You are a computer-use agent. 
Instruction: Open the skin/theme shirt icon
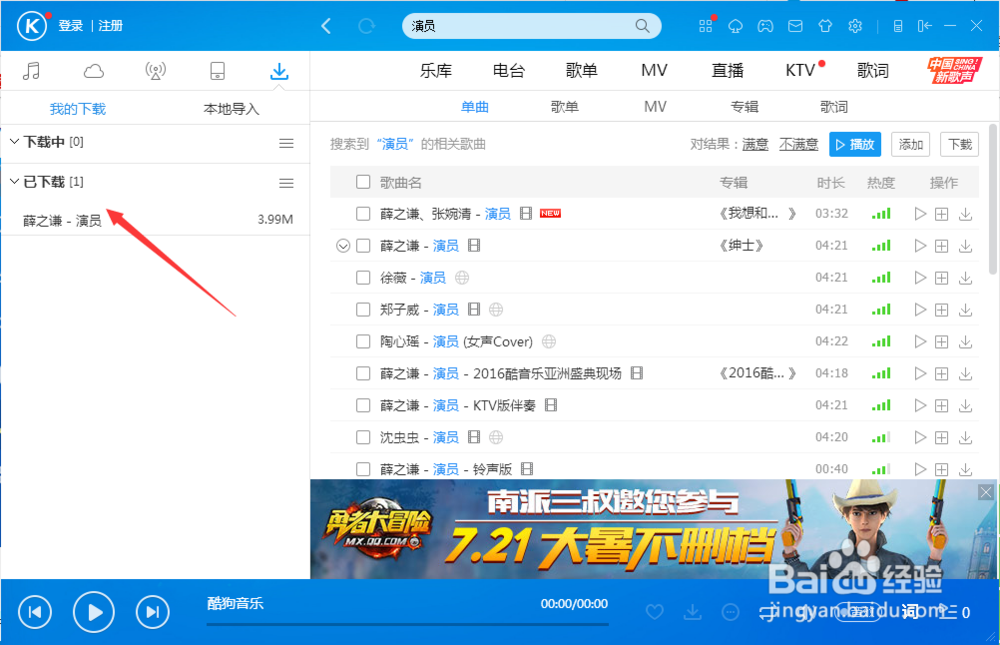(x=825, y=25)
